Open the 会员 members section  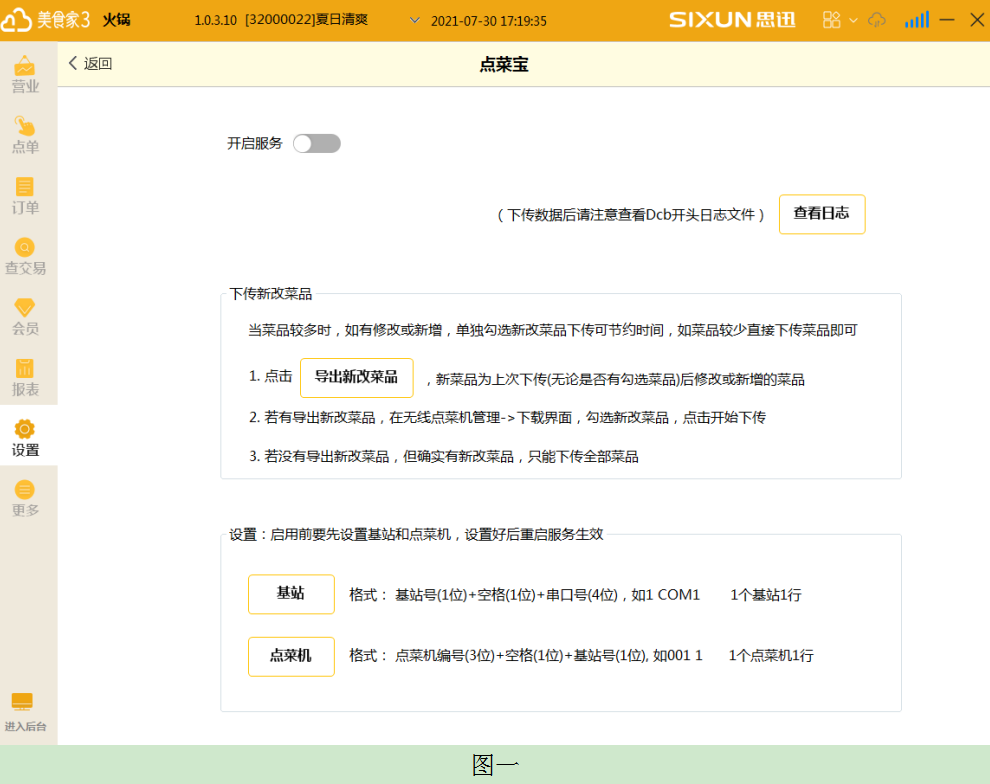click(25, 317)
